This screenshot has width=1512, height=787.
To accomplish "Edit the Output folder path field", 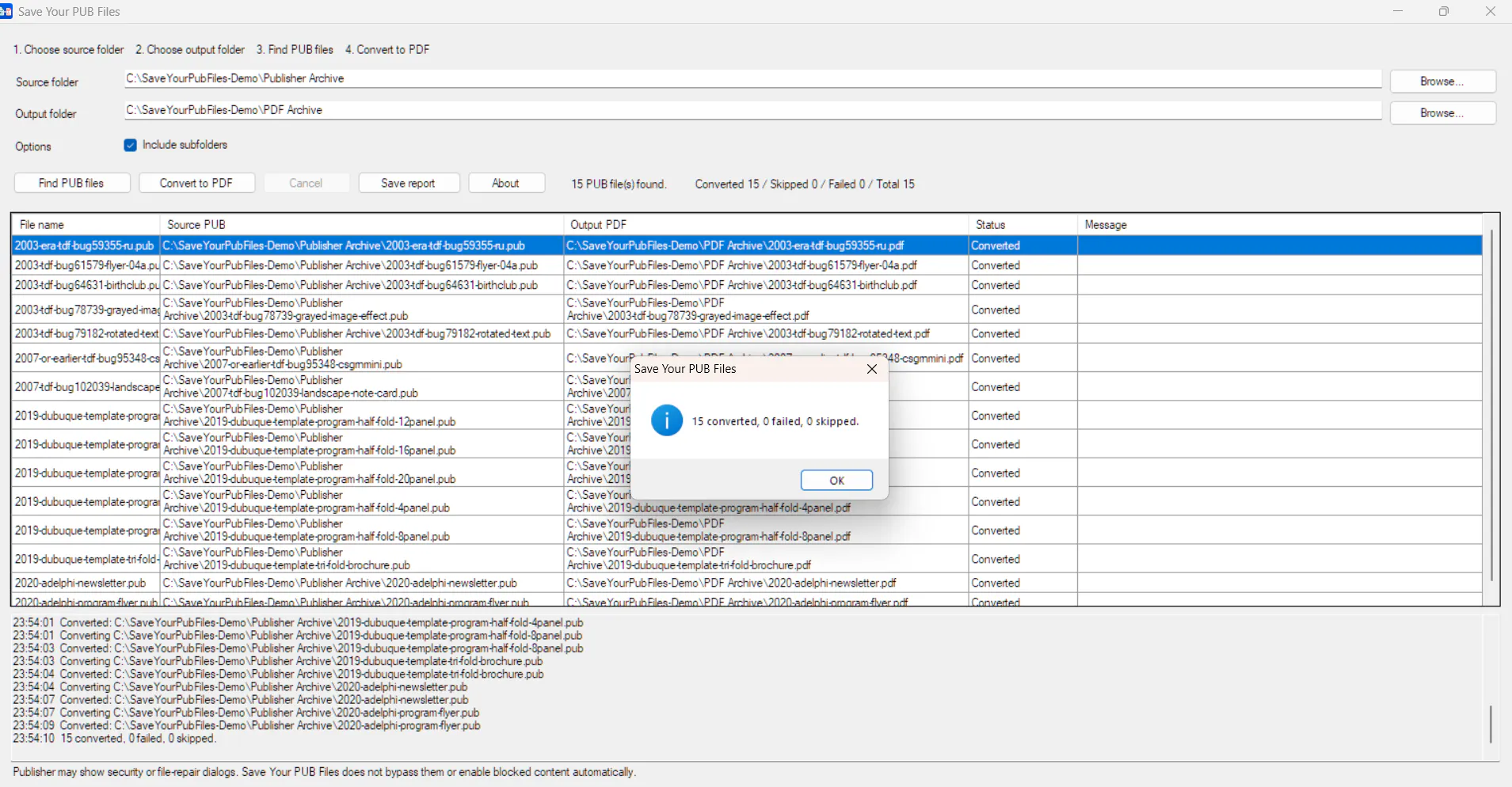I will pos(752,110).
